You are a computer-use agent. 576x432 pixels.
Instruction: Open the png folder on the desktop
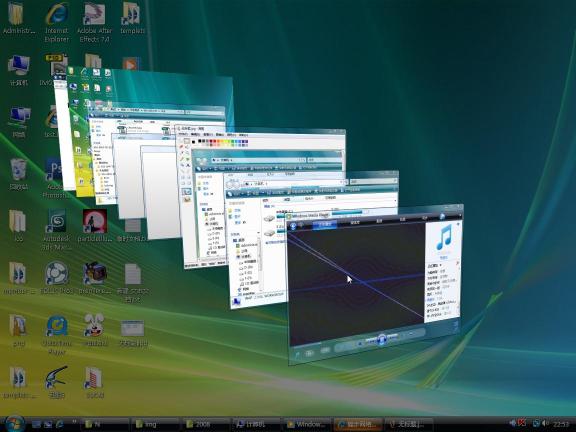pos(18,330)
